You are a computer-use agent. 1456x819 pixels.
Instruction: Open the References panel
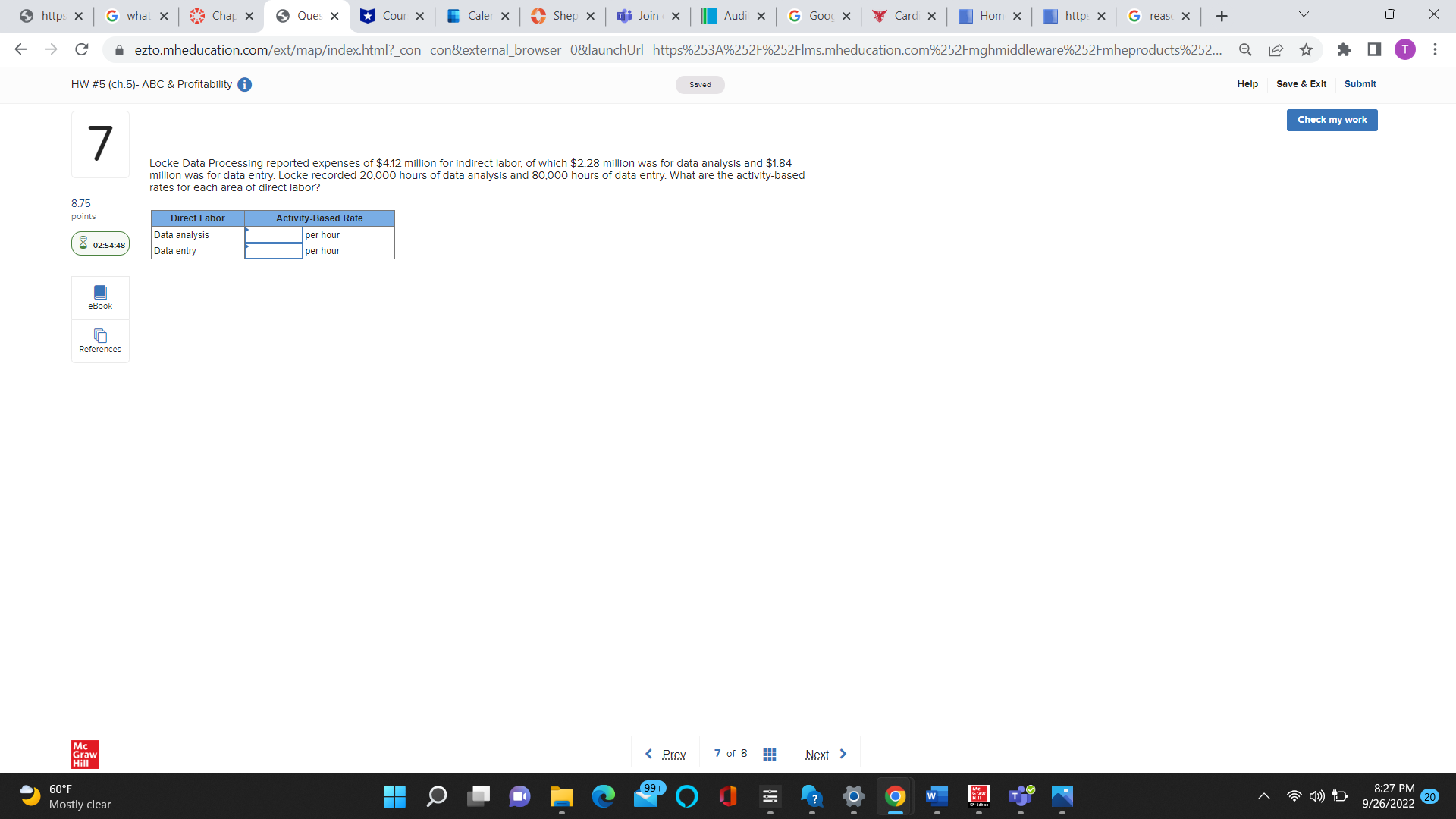100,340
